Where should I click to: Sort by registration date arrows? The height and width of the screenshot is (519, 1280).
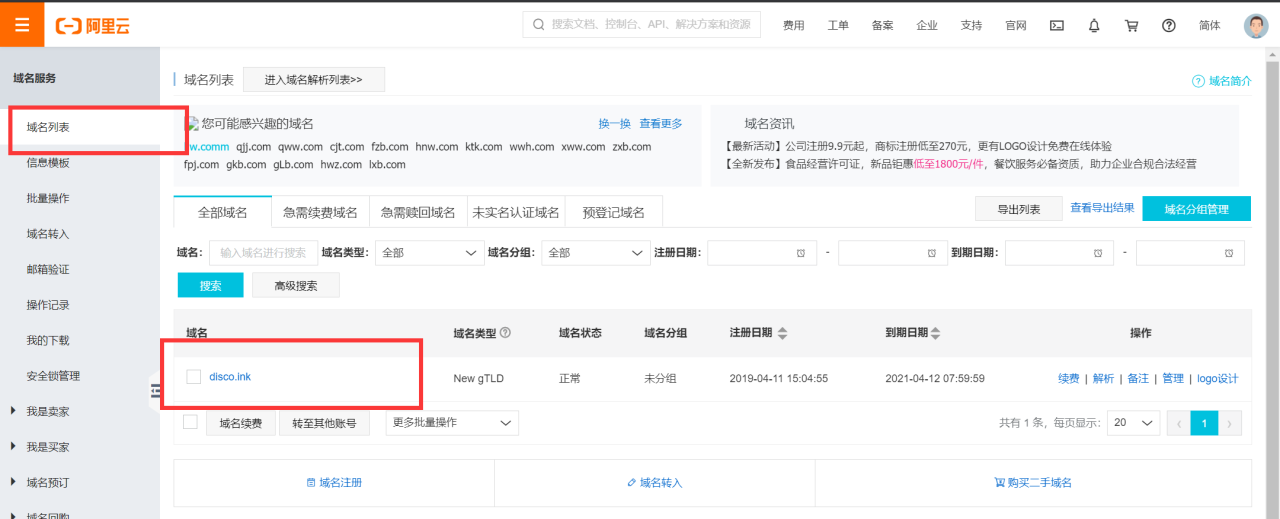pos(783,333)
